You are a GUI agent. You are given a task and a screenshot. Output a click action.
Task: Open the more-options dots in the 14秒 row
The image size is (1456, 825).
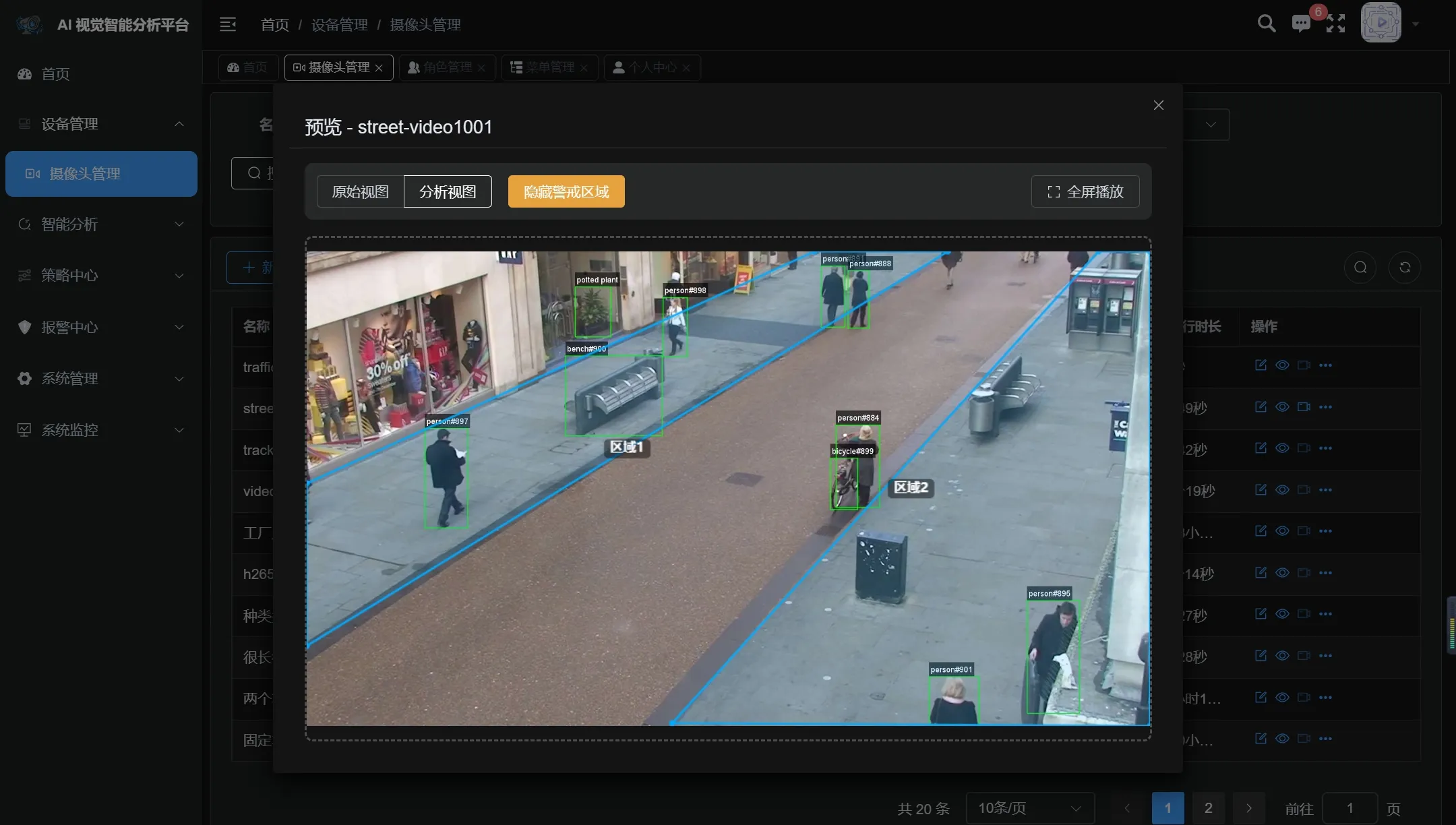click(x=1325, y=572)
